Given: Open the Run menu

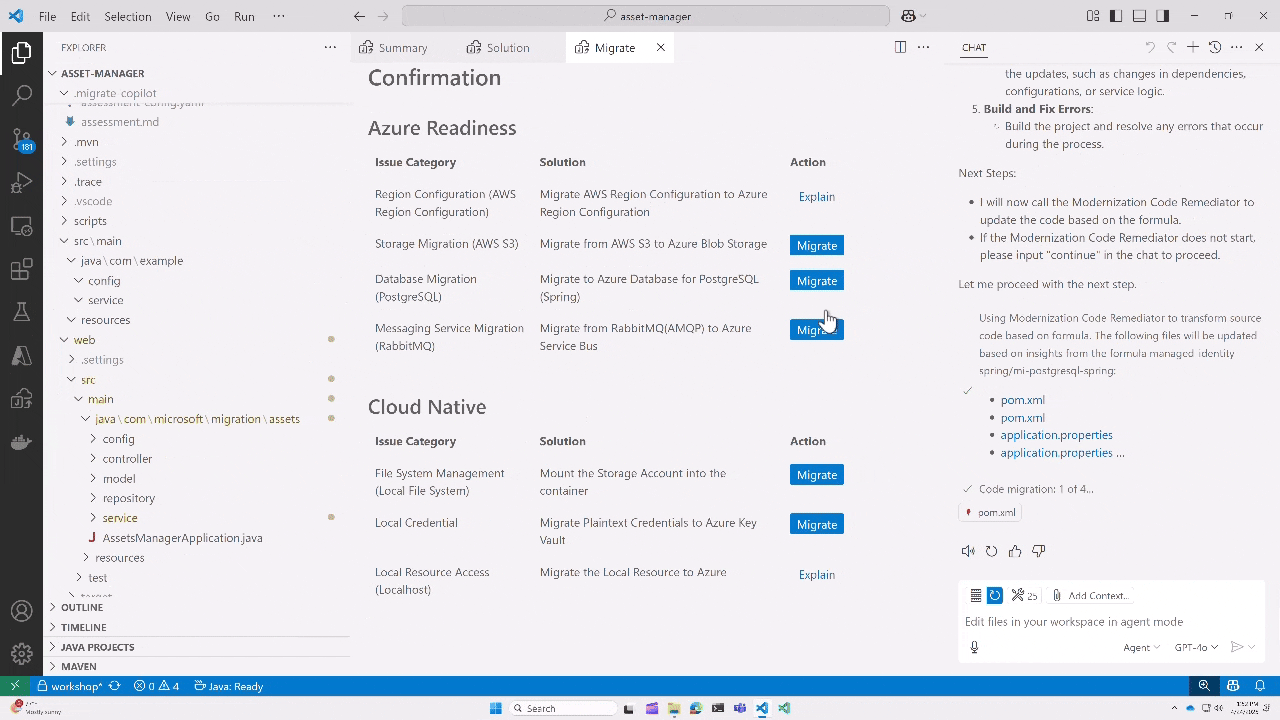Looking at the screenshot, I should [x=243, y=16].
